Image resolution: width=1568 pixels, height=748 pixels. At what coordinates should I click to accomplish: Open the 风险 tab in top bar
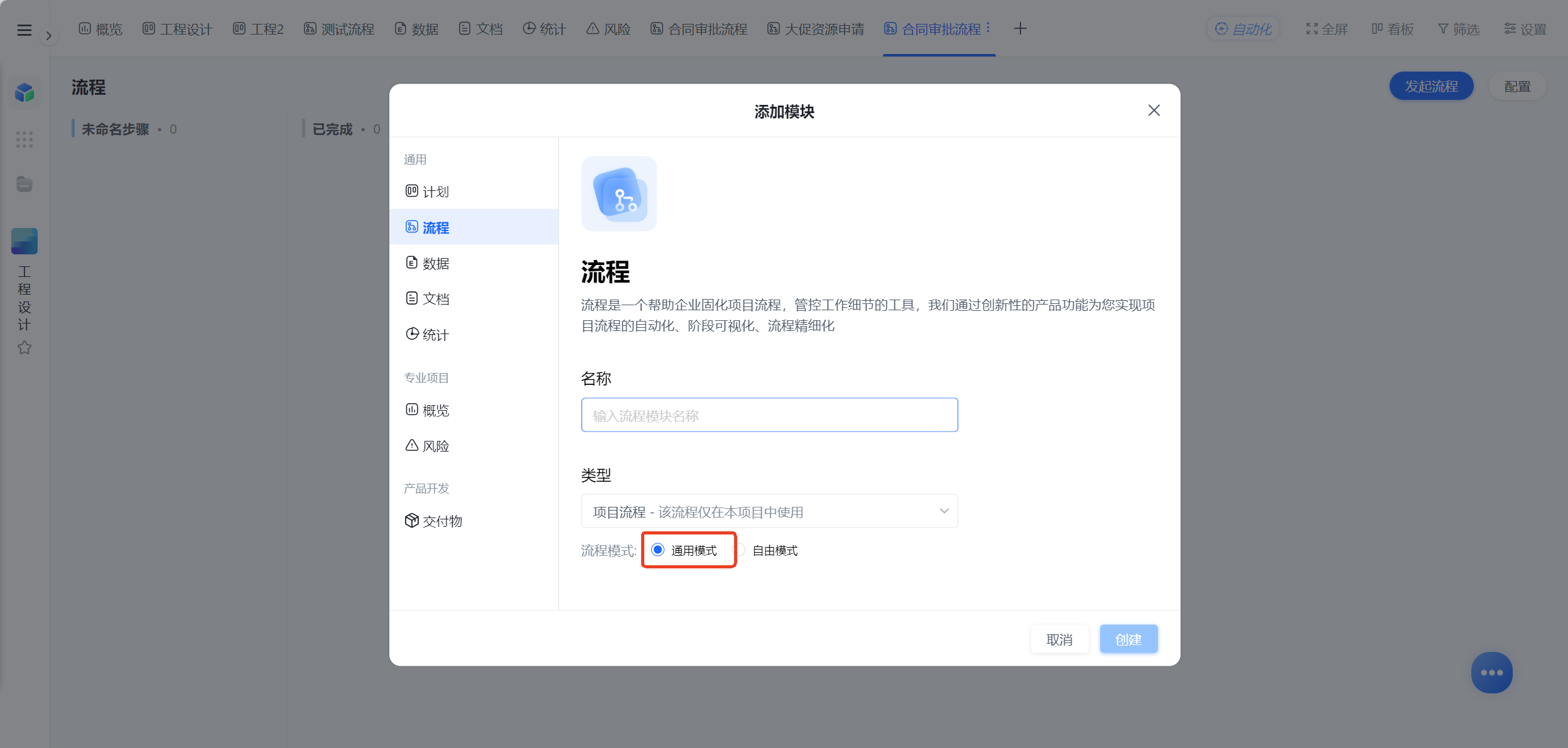click(608, 29)
